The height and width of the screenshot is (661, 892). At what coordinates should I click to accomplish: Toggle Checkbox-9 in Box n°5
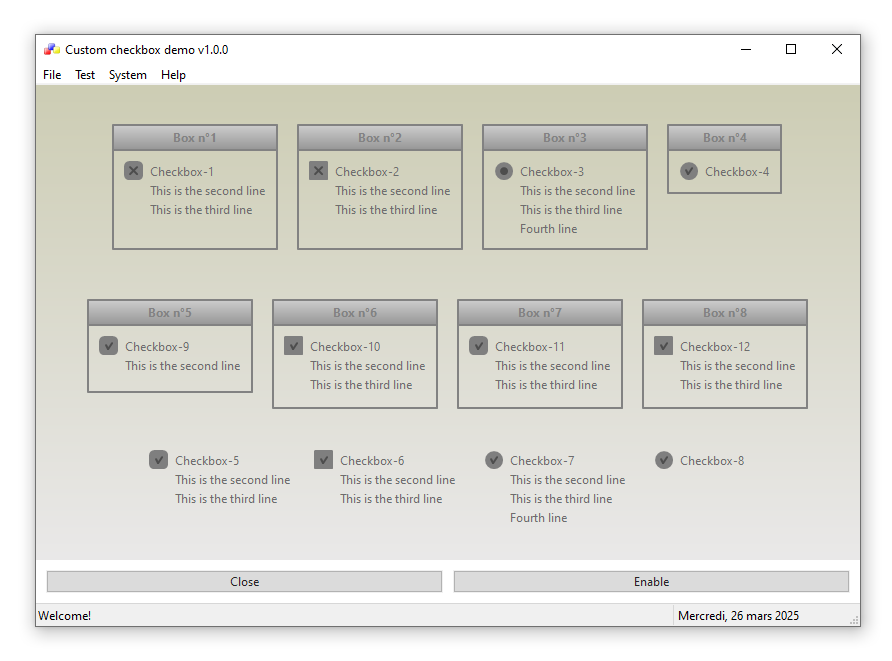(x=109, y=346)
